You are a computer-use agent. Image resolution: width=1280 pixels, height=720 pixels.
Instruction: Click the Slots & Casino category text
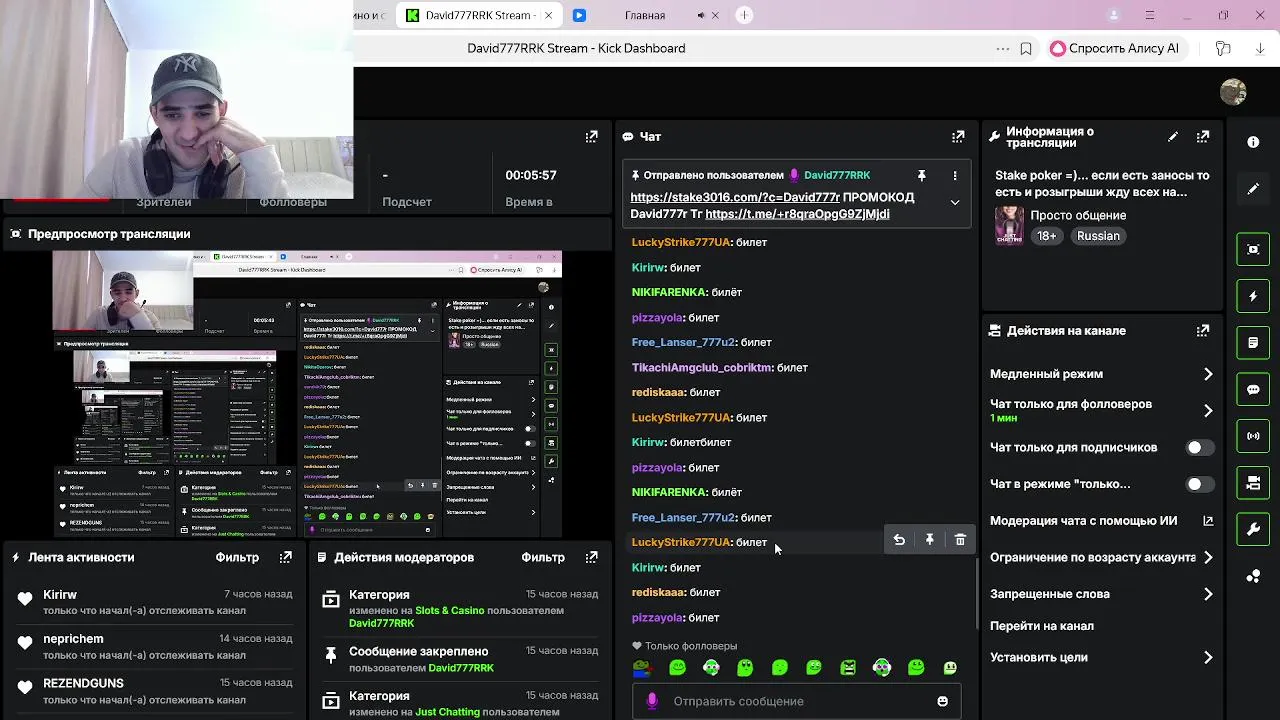(x=450, y=610)
